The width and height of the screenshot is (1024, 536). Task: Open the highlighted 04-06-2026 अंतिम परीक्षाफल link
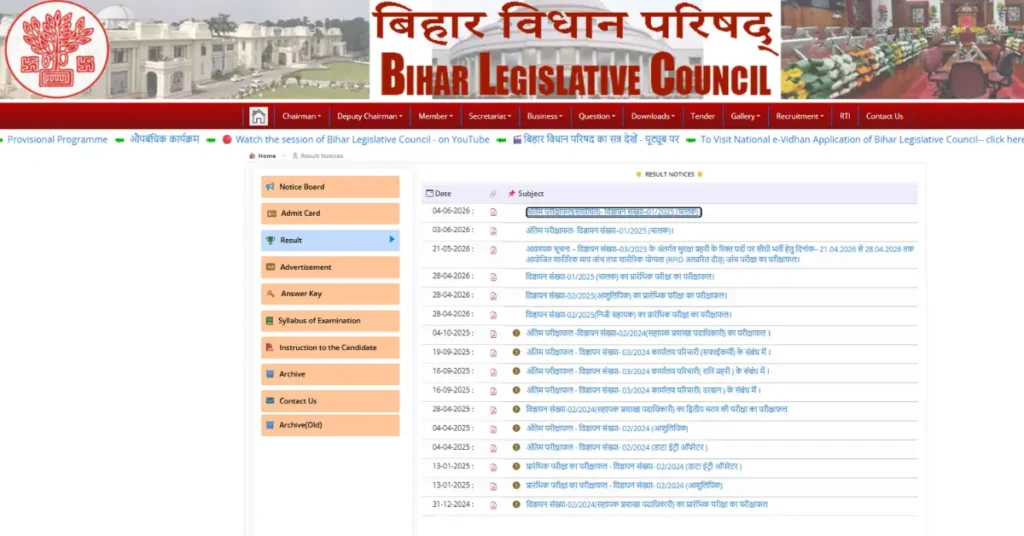(x=613, y=212)
